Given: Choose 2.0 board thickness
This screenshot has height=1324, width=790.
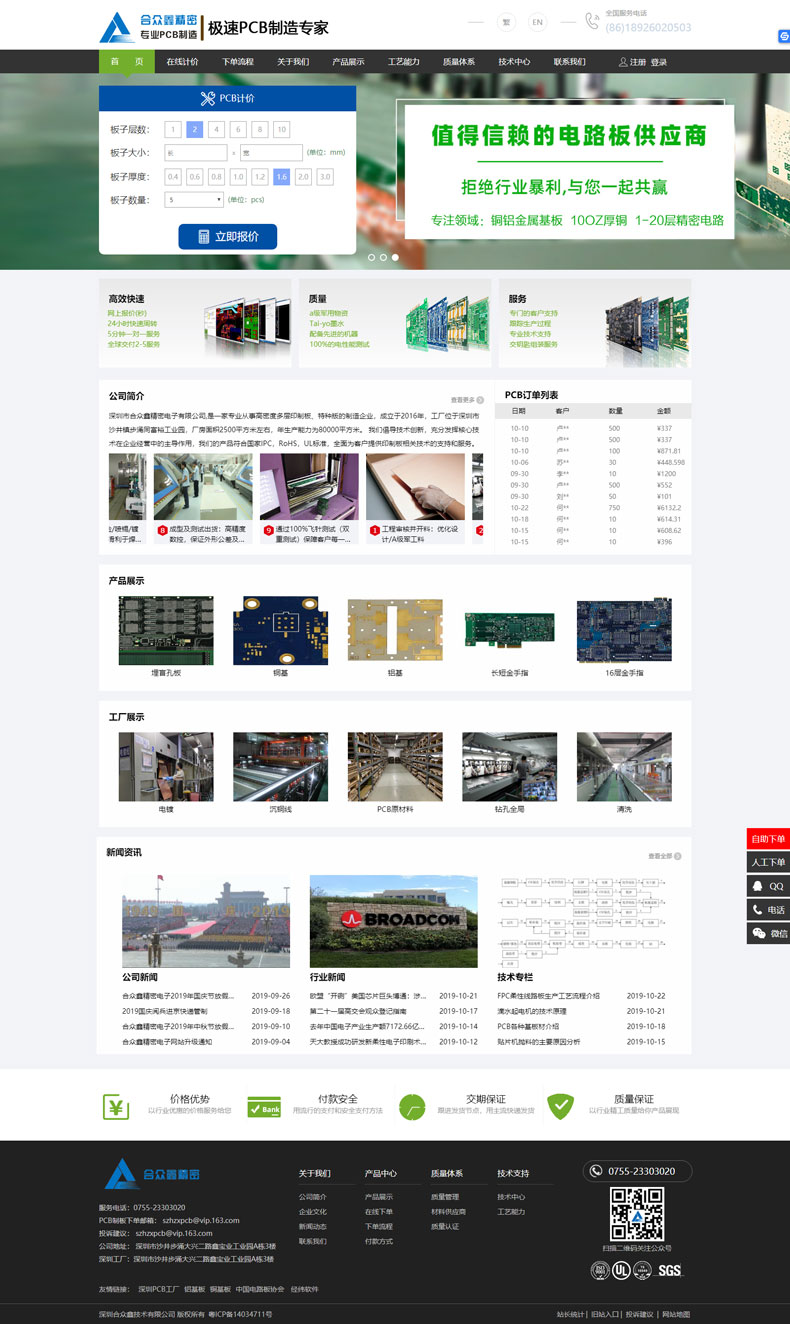Looking at the screenshot, I should point(303,177).
